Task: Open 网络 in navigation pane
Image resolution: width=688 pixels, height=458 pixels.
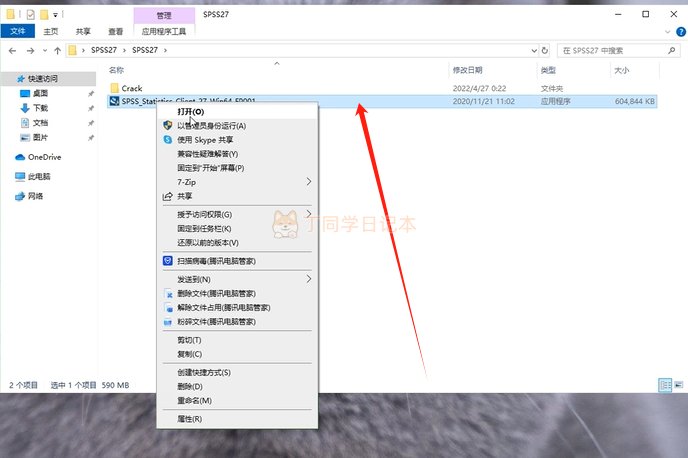Action: point(35,196)
